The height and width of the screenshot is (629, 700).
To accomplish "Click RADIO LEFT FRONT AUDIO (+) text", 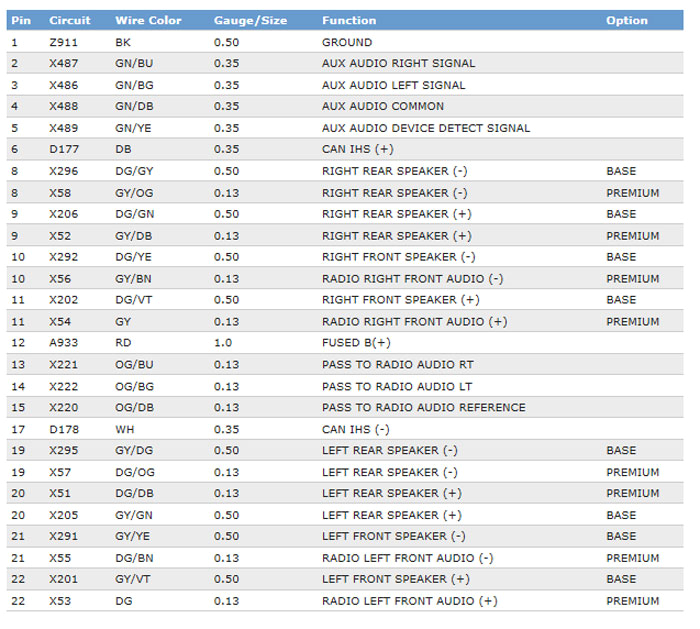I will click(x=409, y=601).
